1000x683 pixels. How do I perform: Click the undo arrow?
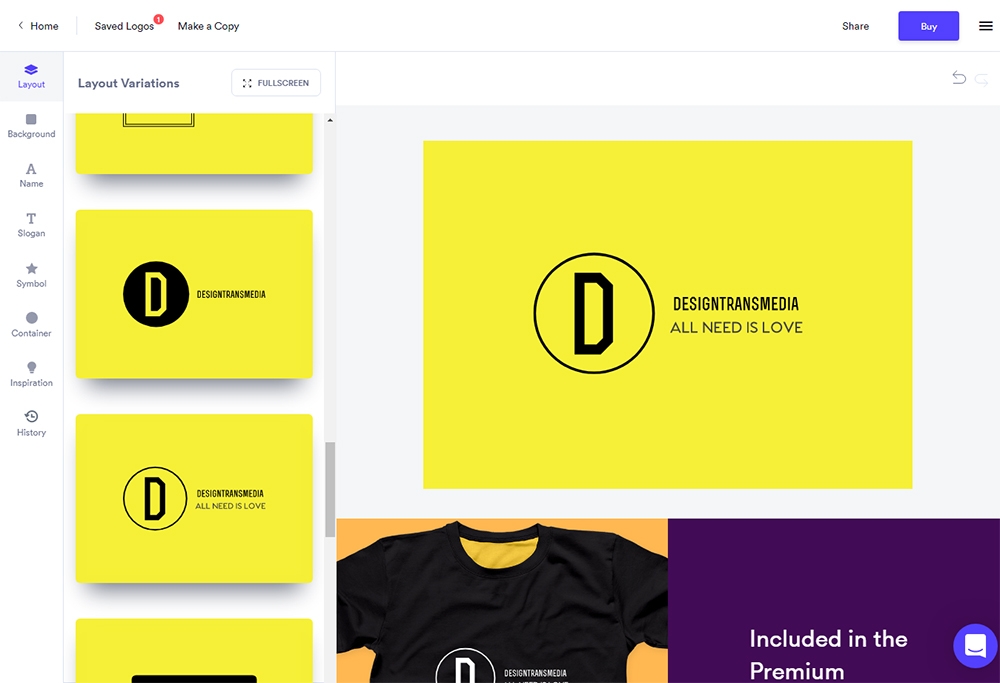tap(959, 78)
